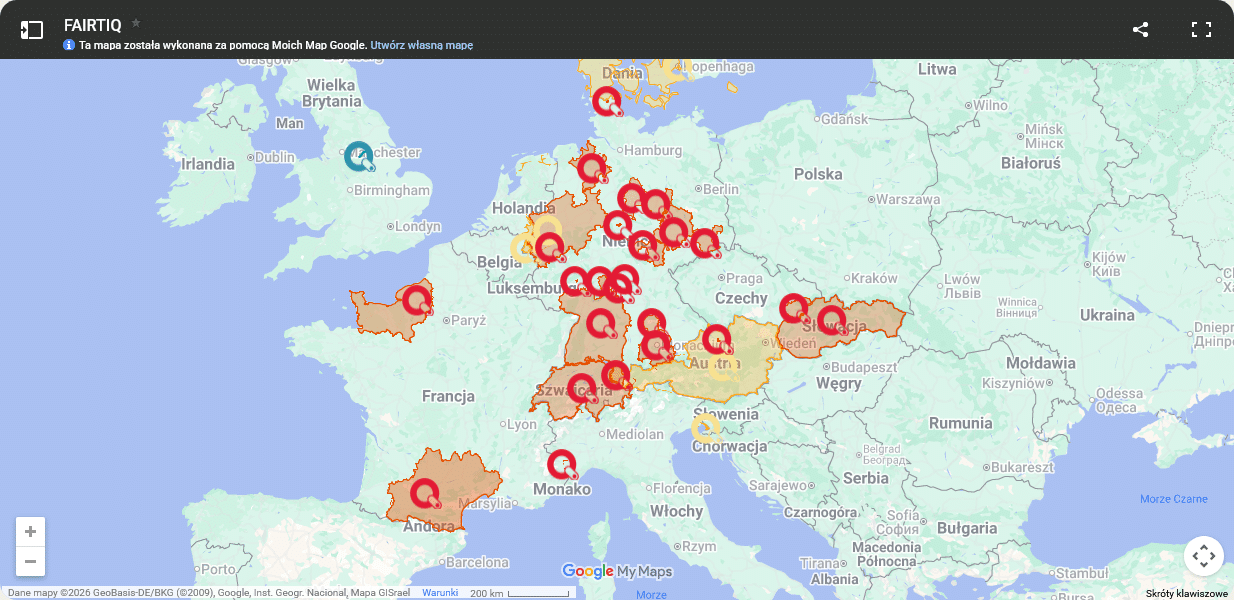Select the red marker near Monako
The height and width of the screenshot is (600, 1234).
[x=561, y=464]
